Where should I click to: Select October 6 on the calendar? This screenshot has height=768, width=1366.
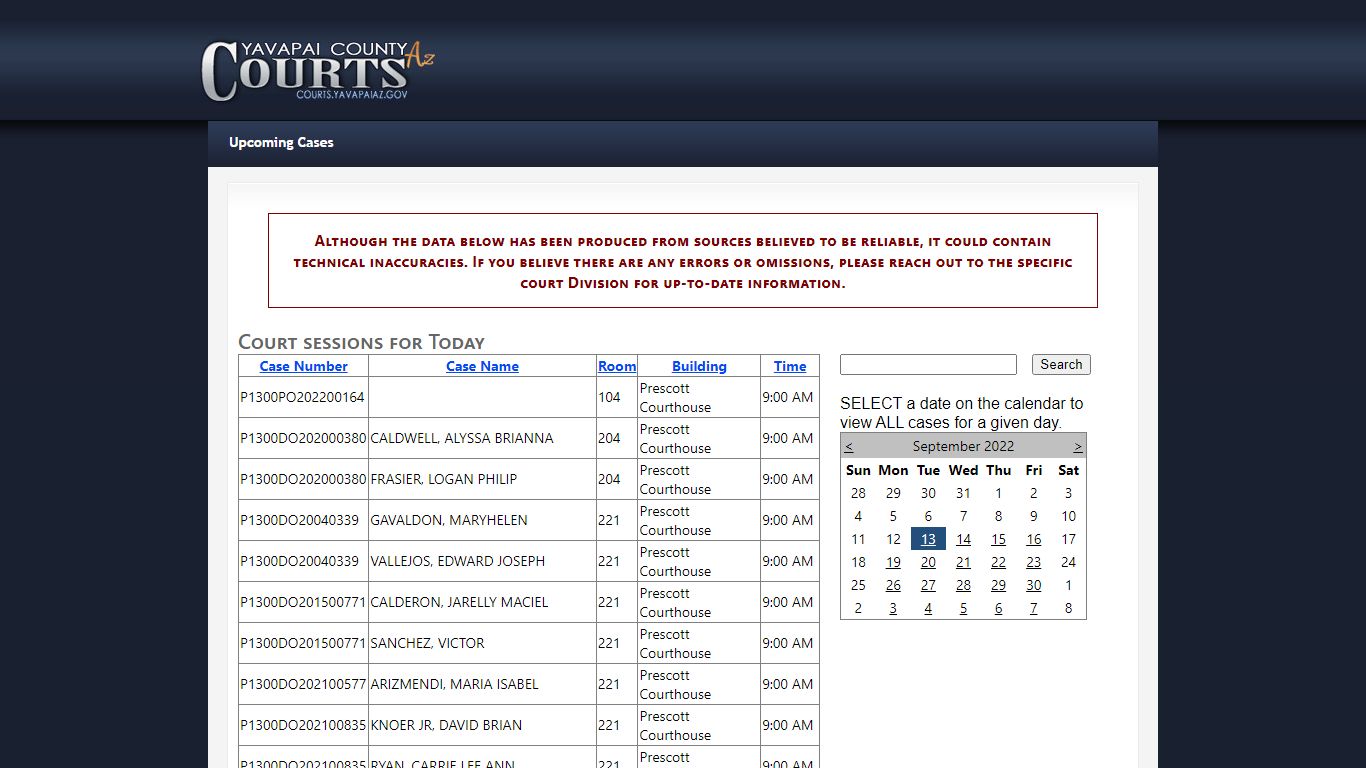998,608
